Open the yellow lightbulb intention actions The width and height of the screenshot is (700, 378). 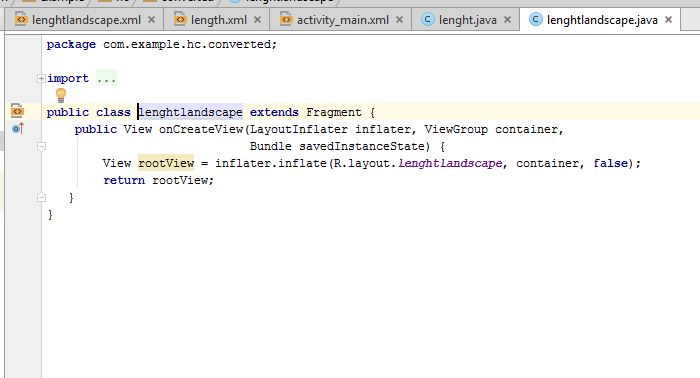coord(61,95)
